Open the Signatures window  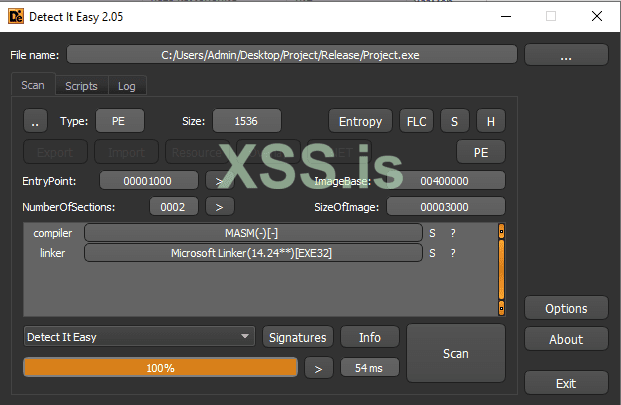coord(298,337)
